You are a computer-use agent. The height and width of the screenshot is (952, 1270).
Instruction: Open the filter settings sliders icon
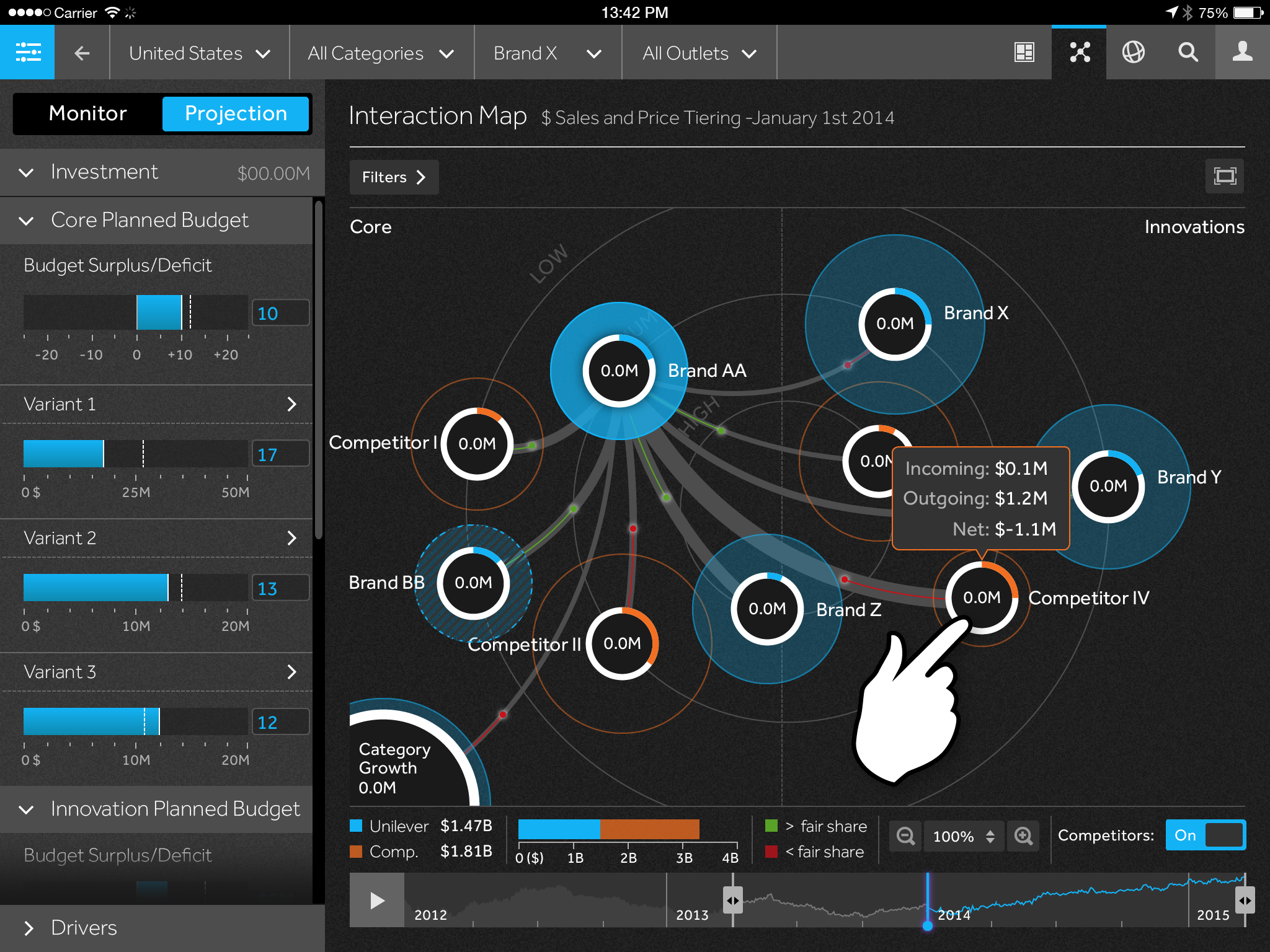[x=27, y=53]
